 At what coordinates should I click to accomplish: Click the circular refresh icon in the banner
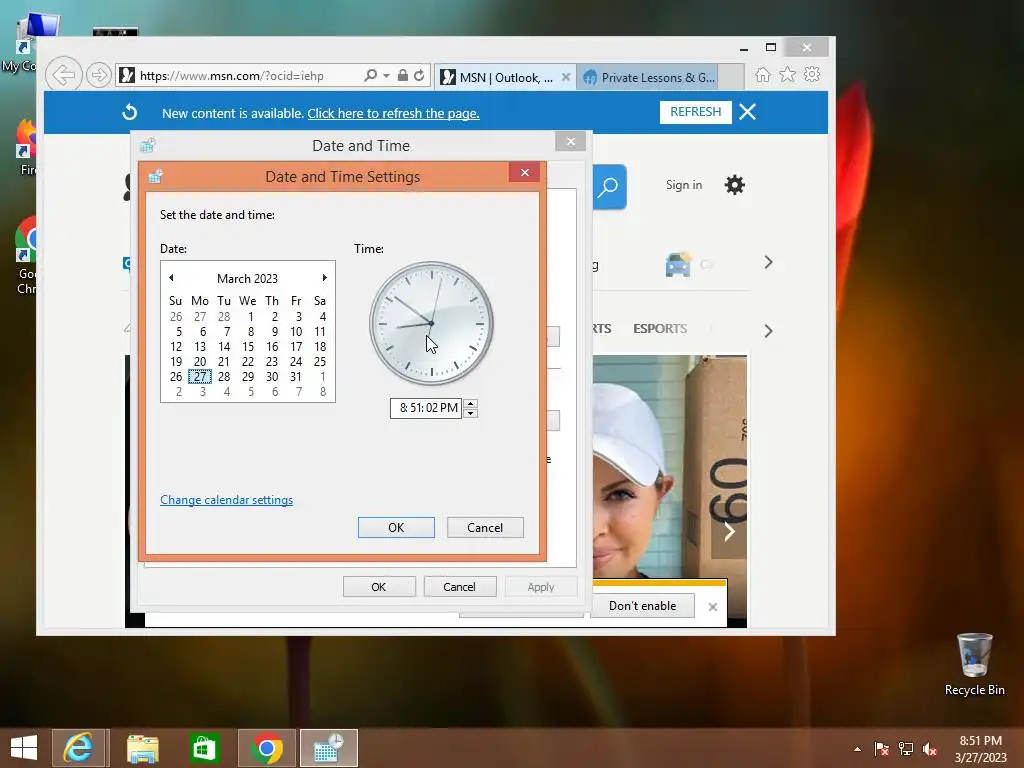click(x=129, y=112)
